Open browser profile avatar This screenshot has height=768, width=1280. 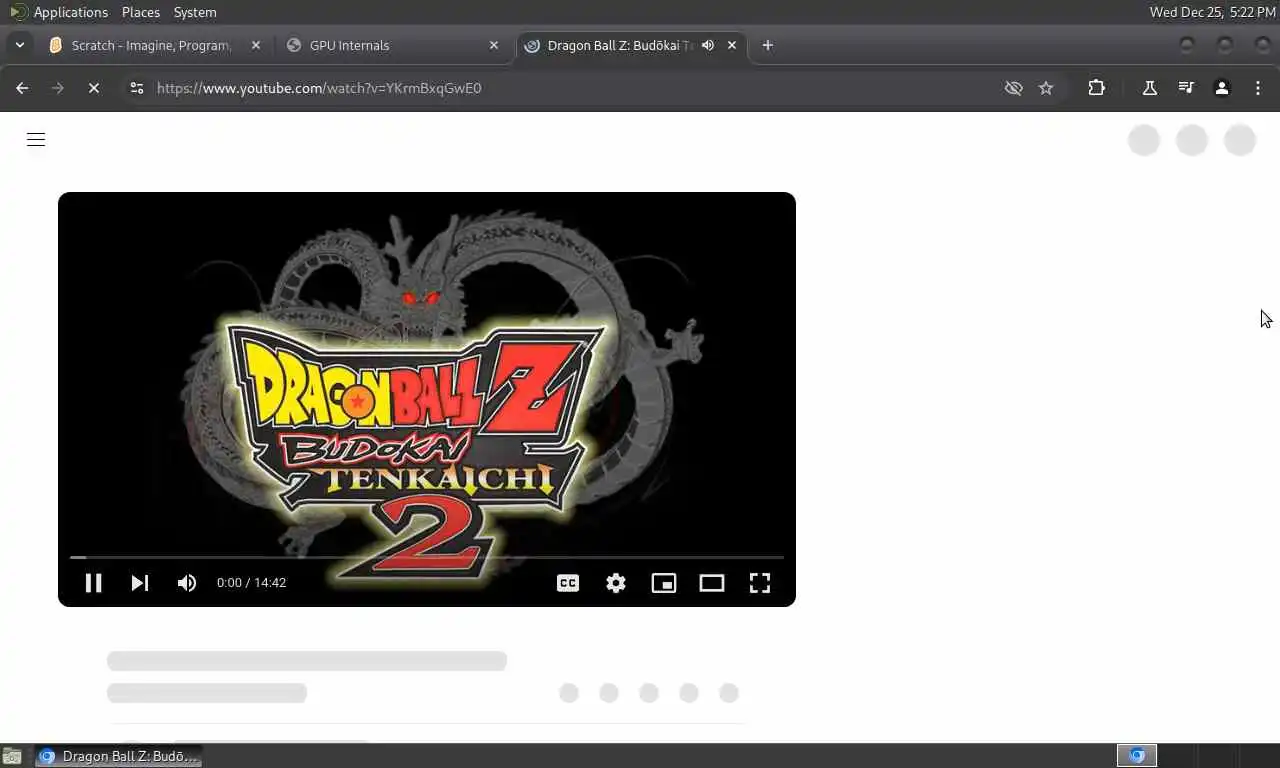point(1222,88)
